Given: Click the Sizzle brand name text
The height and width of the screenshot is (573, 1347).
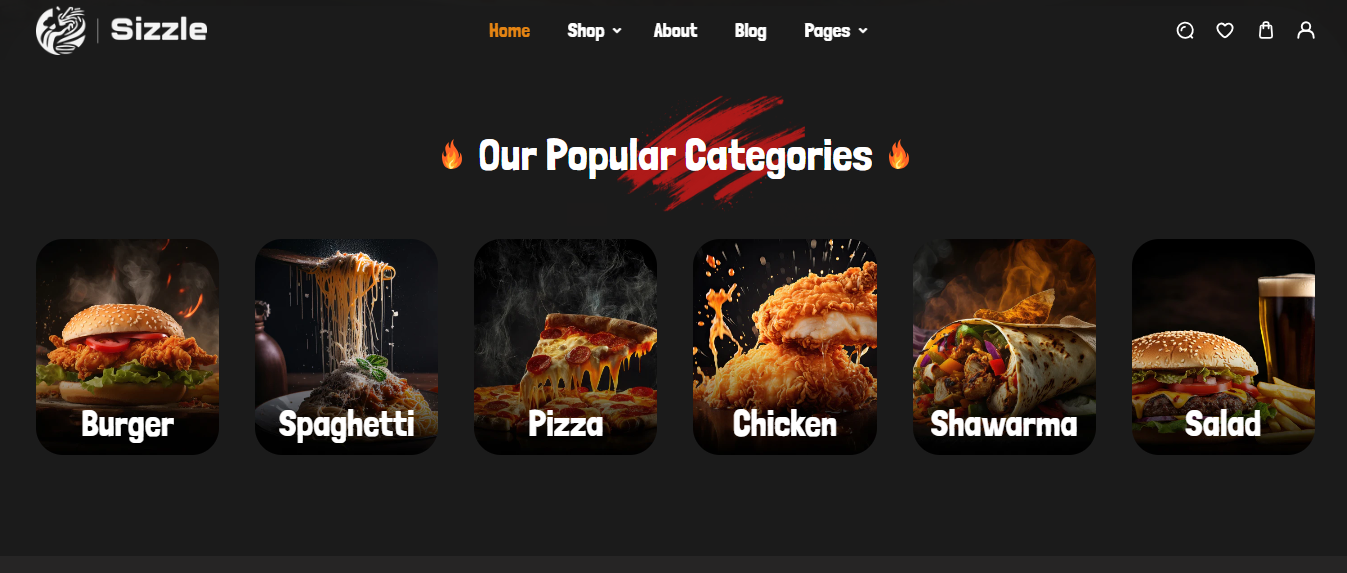Looking at the screenshot, I should pos(159,31).
